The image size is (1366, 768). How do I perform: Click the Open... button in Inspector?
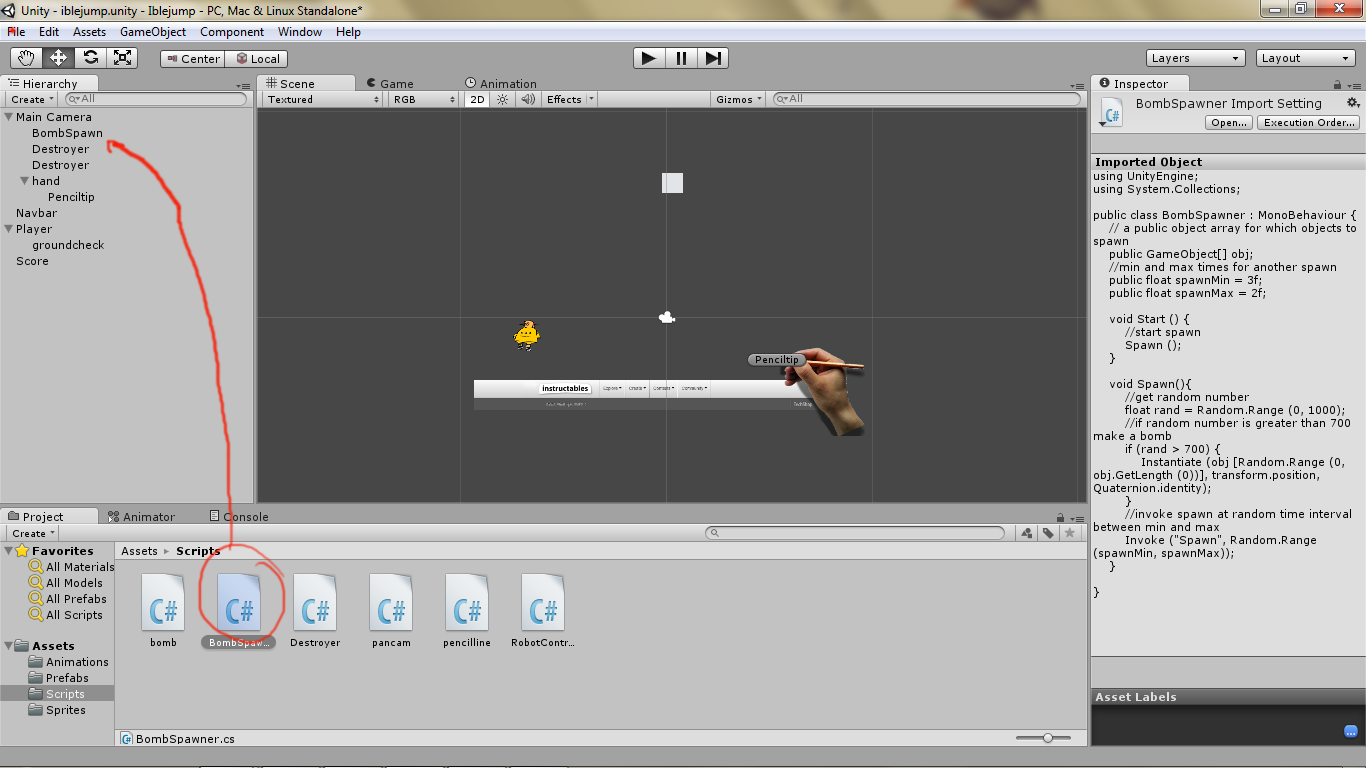tap(1229, 122)
